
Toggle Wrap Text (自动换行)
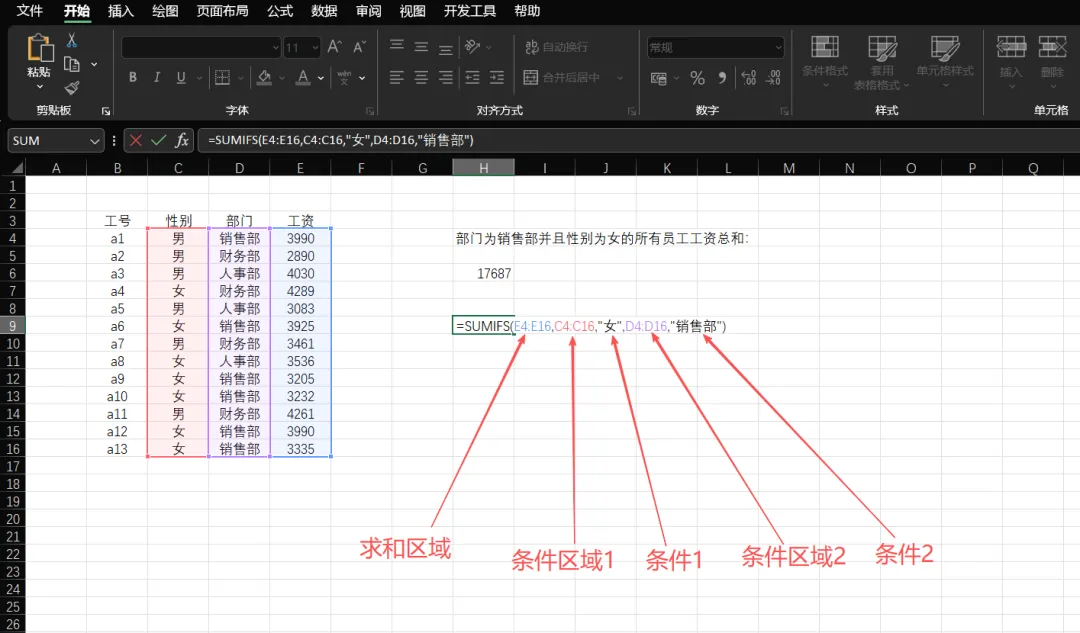(x=557, y=47)
